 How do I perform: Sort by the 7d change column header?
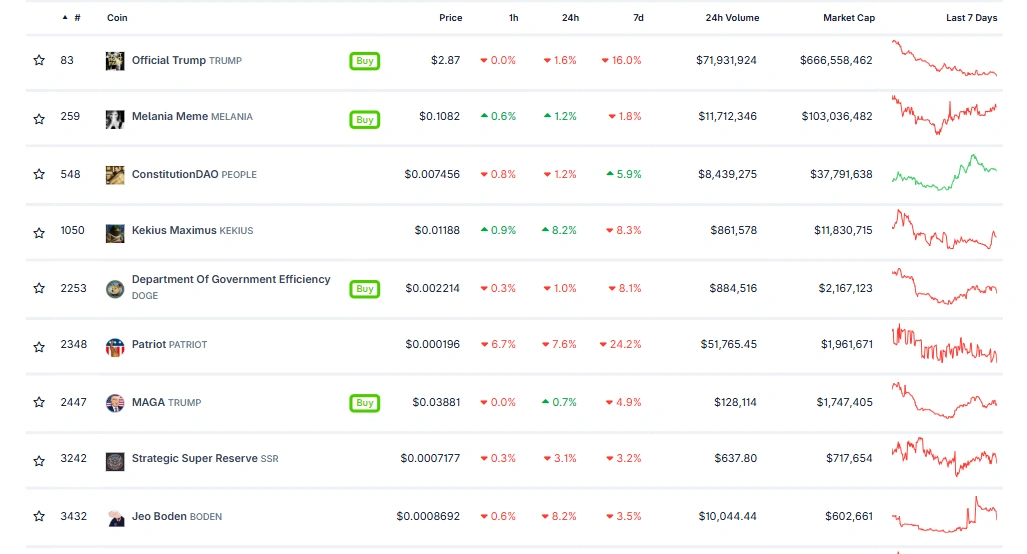638,18
